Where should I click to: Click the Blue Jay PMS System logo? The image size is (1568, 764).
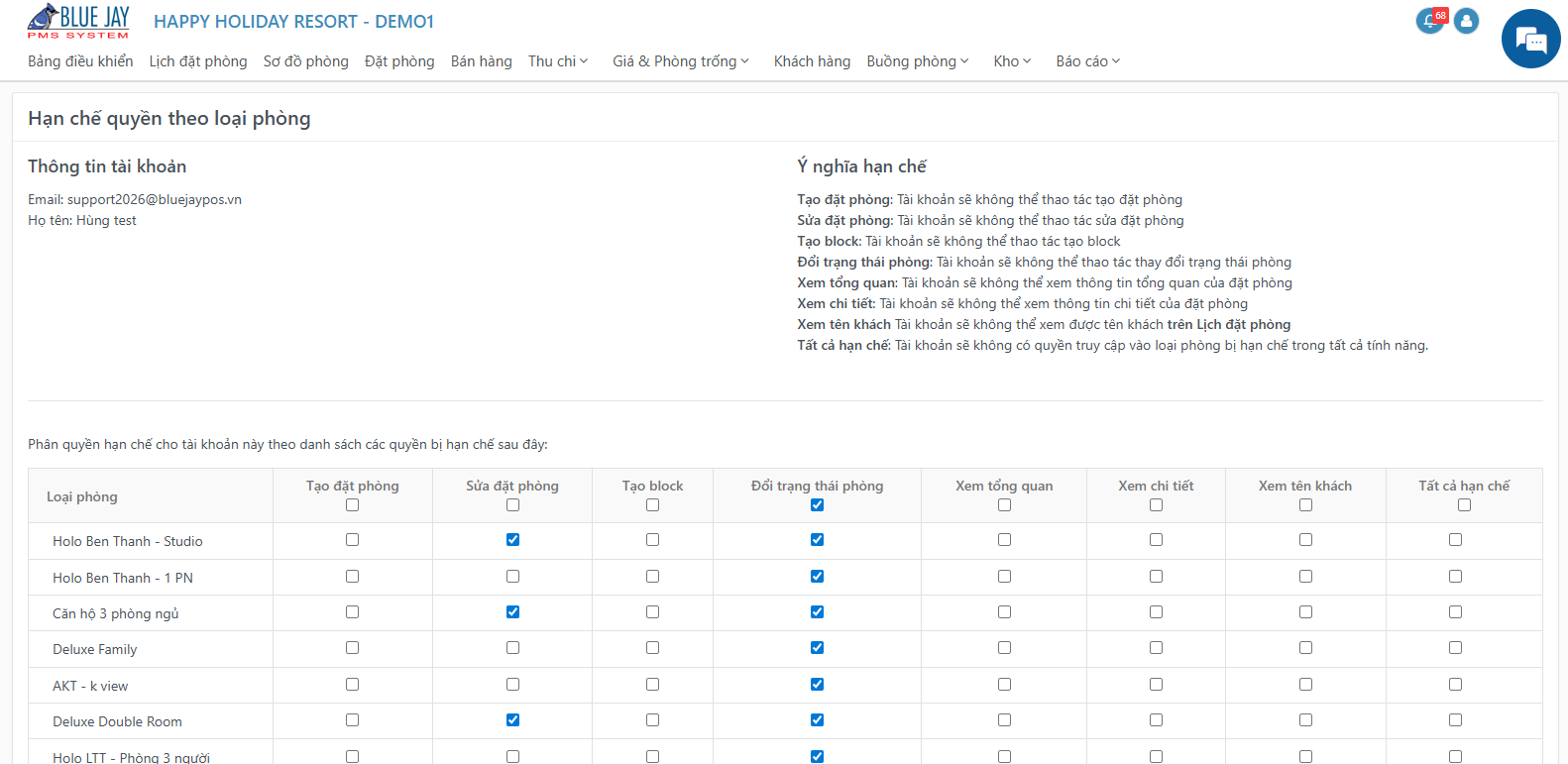point(78,22)
